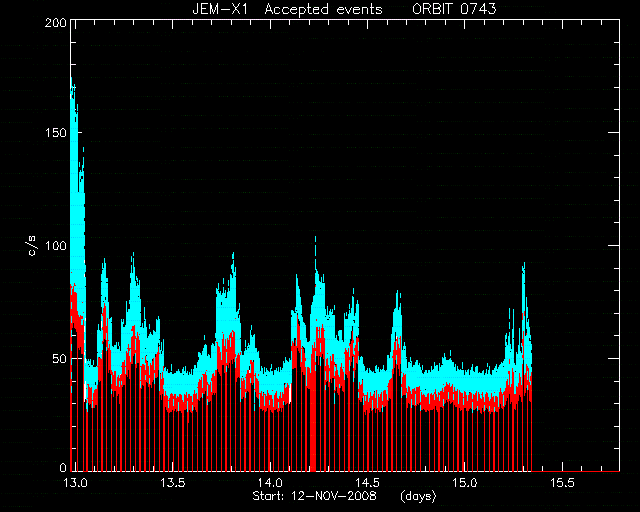Image resolution: width=640 pixels, height=512 pixels.
Task: Click the Start: 12-NOV-2008 label
Action: [x=314, y=496]
